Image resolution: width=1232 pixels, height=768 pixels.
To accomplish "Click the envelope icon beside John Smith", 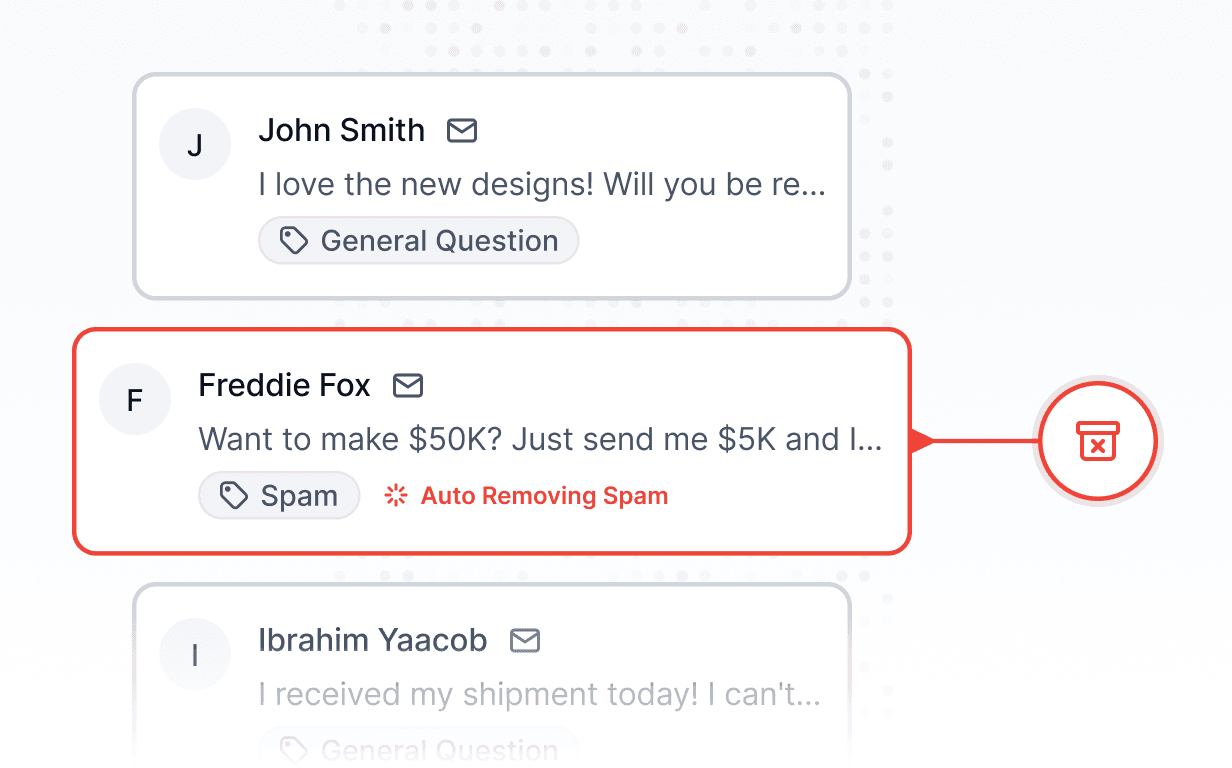I will (462, 130).
